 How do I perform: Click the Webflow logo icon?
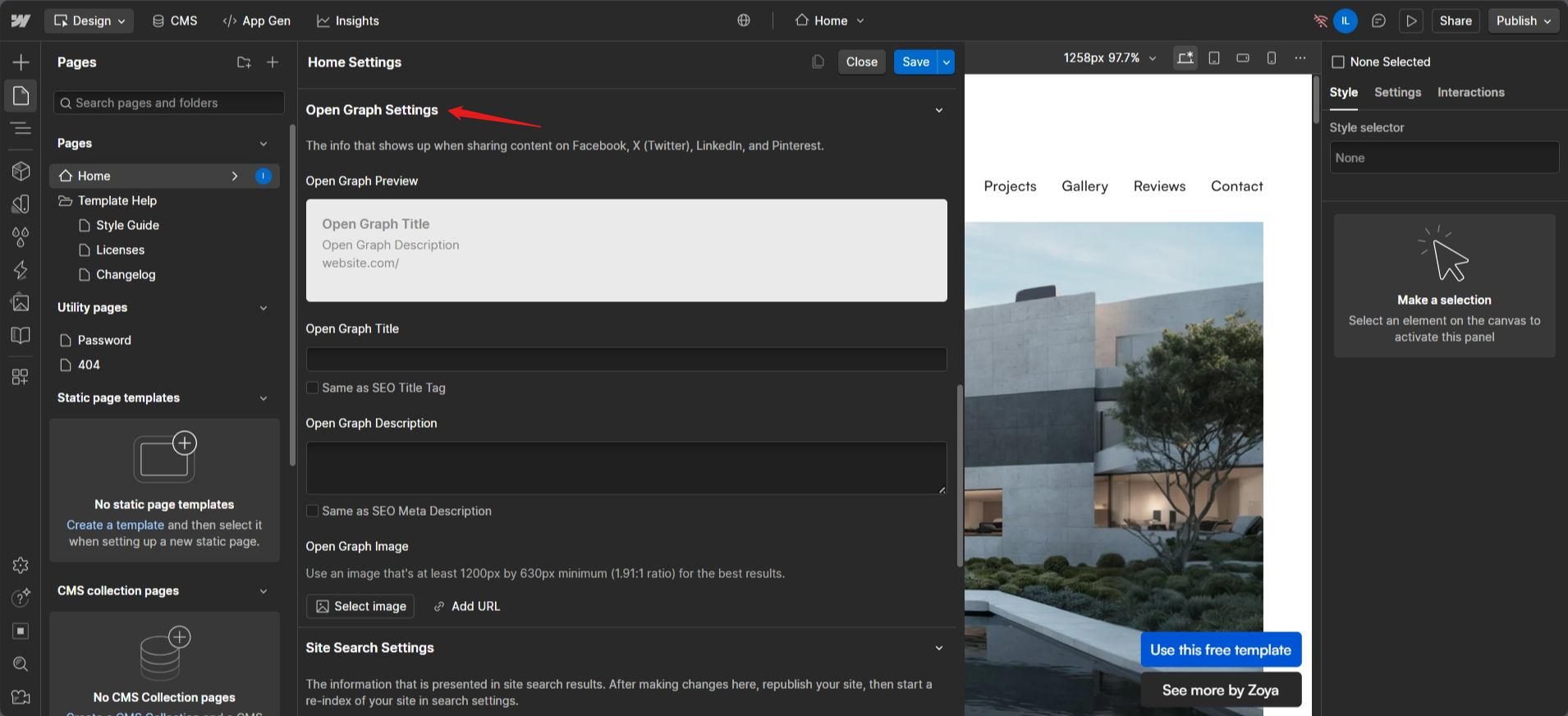(x=21, y=21)
